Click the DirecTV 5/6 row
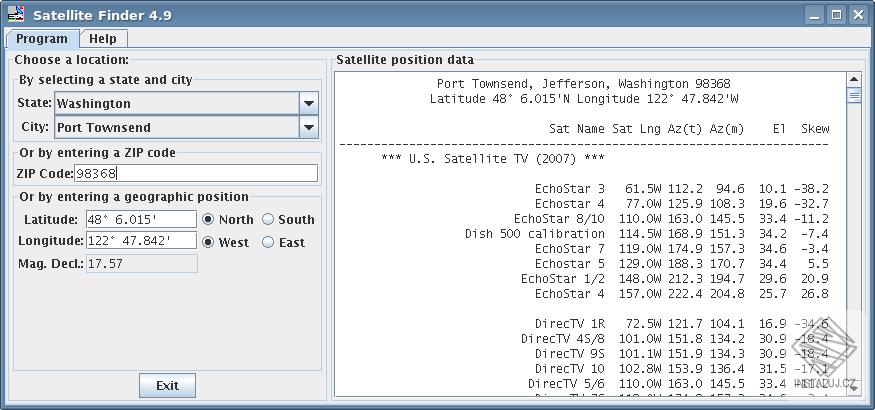The height and width of the screenshot is (410, 875). coord(679,384)
